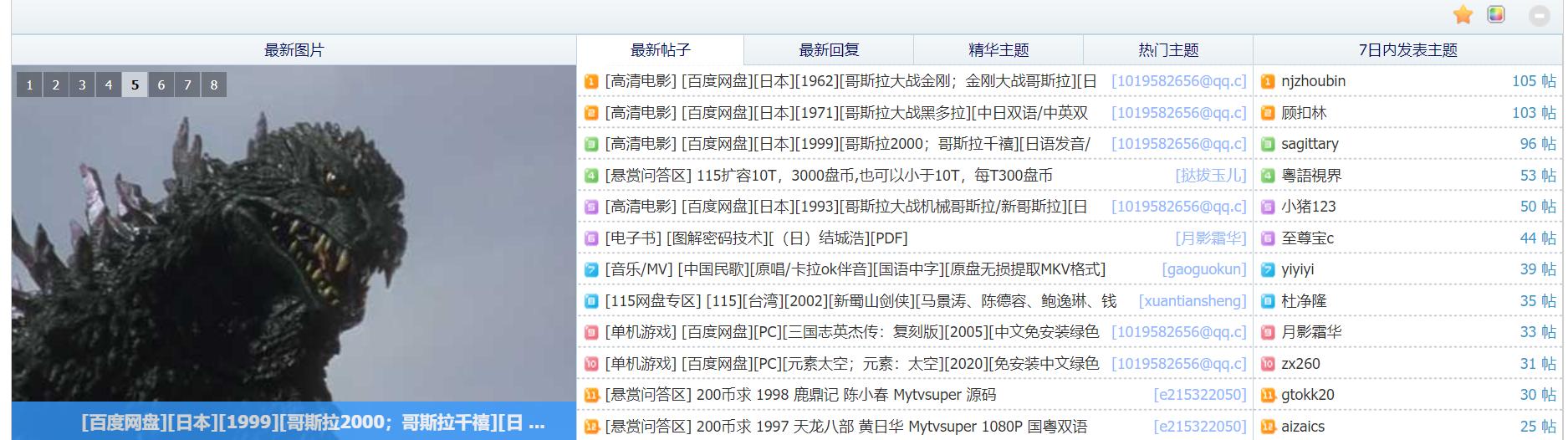Show slide 4 in the image slider
This screenshot has width=1568, height=440.
coord(109,84)
